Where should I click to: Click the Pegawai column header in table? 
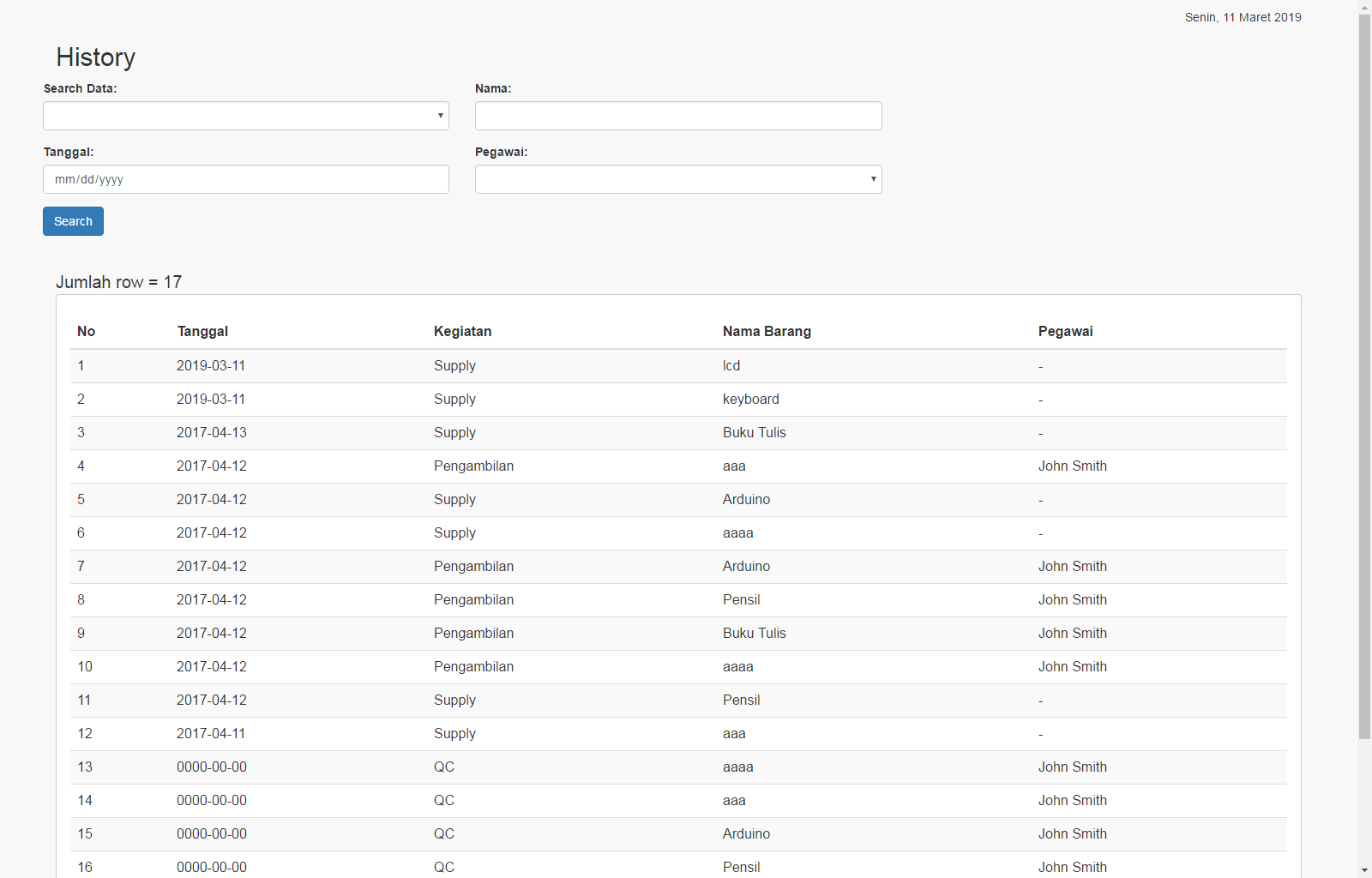pos(1065,332)
